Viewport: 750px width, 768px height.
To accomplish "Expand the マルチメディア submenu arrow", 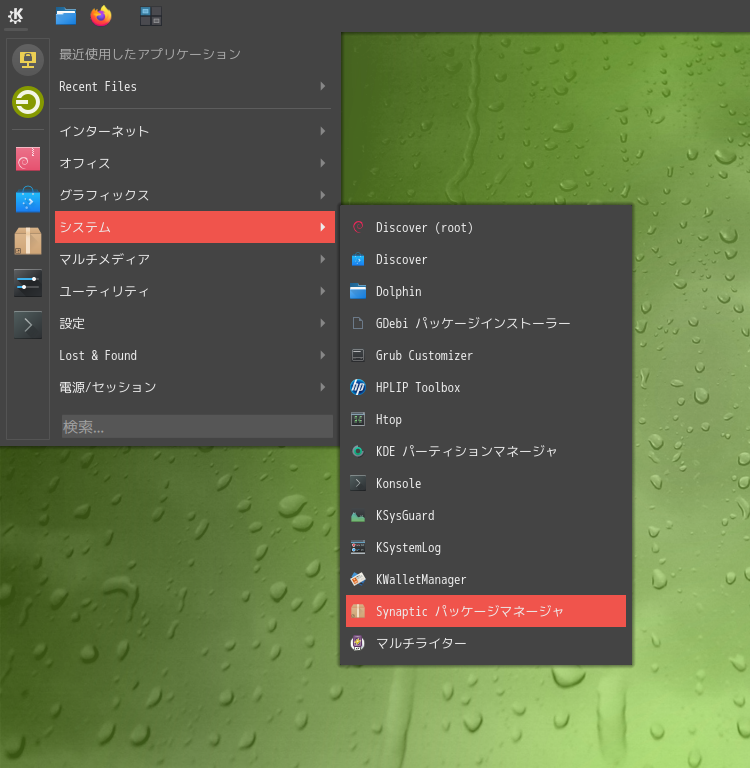I will (x=322, y=259).
